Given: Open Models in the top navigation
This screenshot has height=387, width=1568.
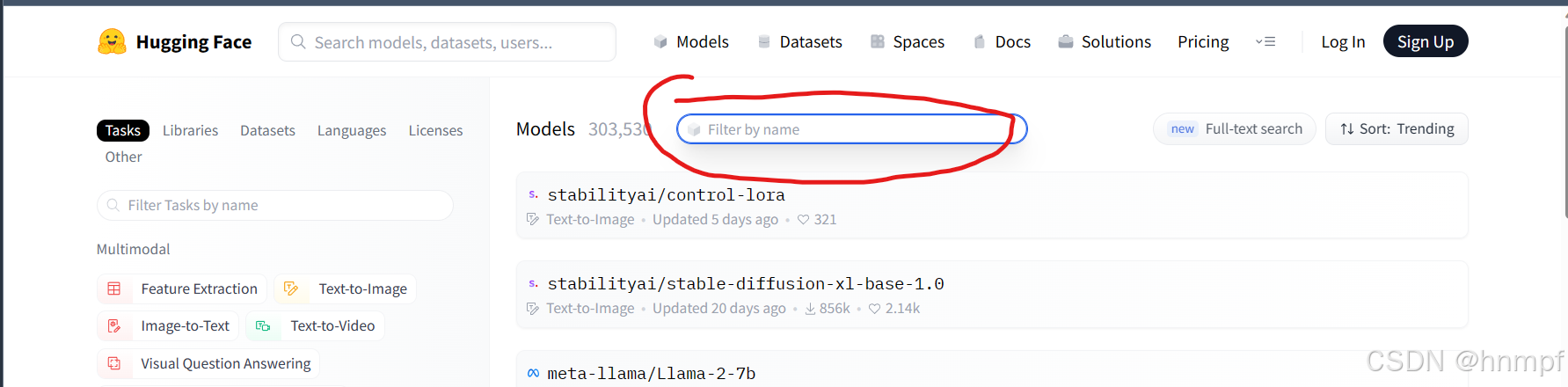Looking at the screenshot, I should (x=691, y=41).
